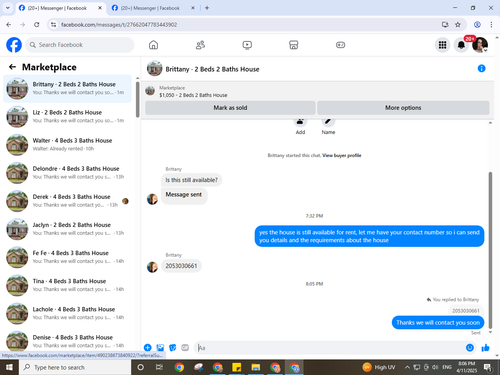Open Fe Fe - 4 Beds 3 Baths conversation
This screenshot has height=375, width=500.
67,257
